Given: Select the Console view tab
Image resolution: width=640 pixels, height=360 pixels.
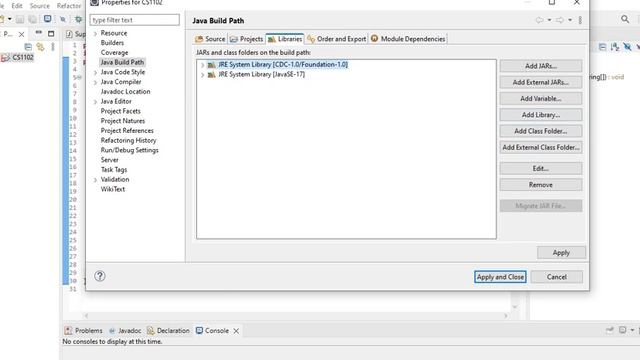Looking at the screenshot, I should 212,330.
